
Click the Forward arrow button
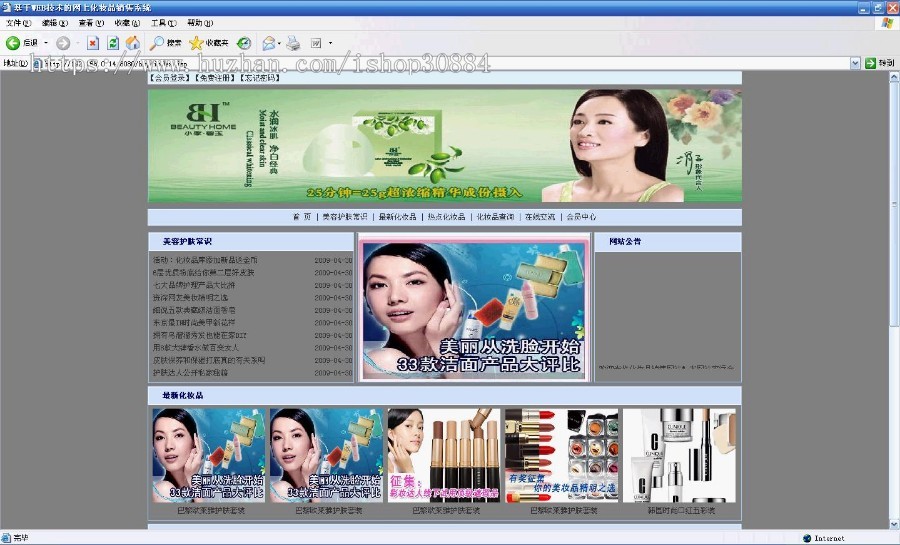pyautogui.click(x=63, y=43)
